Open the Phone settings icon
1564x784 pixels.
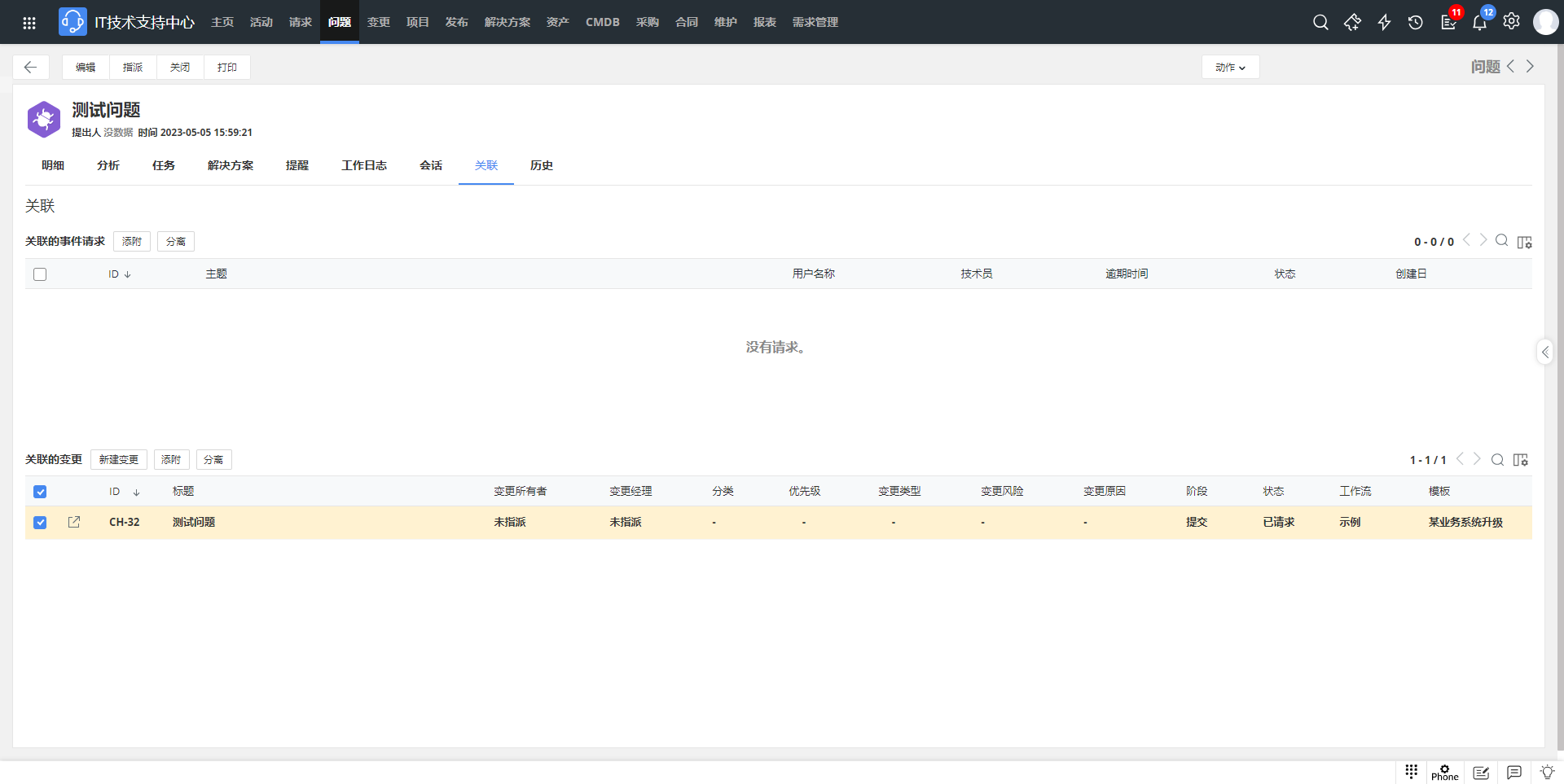pyautogui.click(x=1445, y=772)
